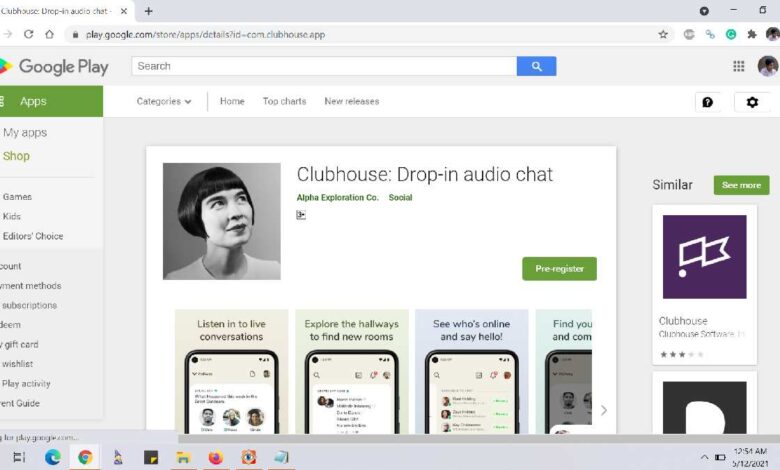This screenshot has height=470, width=780.
Task: Open the Google Play help icon
Action: point(707,102)
